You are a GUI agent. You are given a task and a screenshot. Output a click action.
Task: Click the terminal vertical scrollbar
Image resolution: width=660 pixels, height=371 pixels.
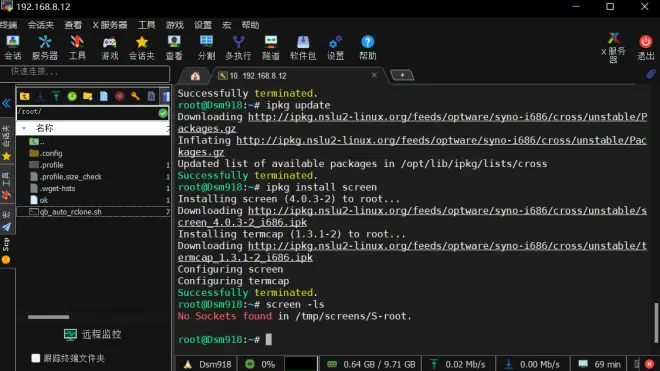(656, 323)
